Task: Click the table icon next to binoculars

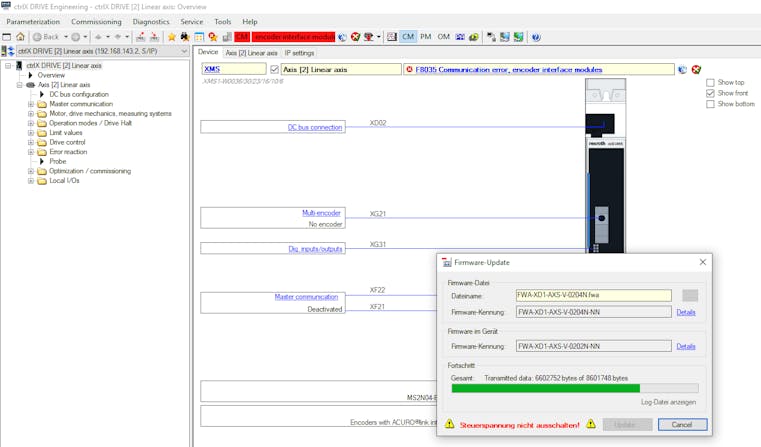Action: point(199,37)
